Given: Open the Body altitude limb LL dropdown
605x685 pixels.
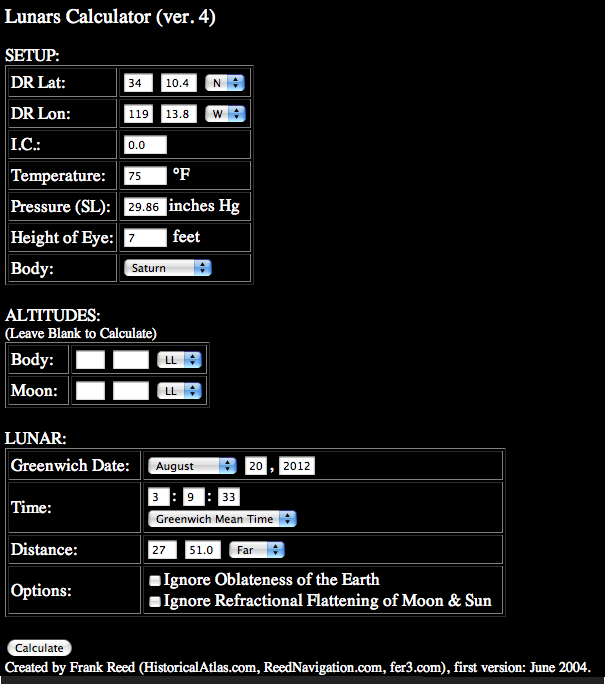Looking at the screenshot, I should click(x=180, y=359).
